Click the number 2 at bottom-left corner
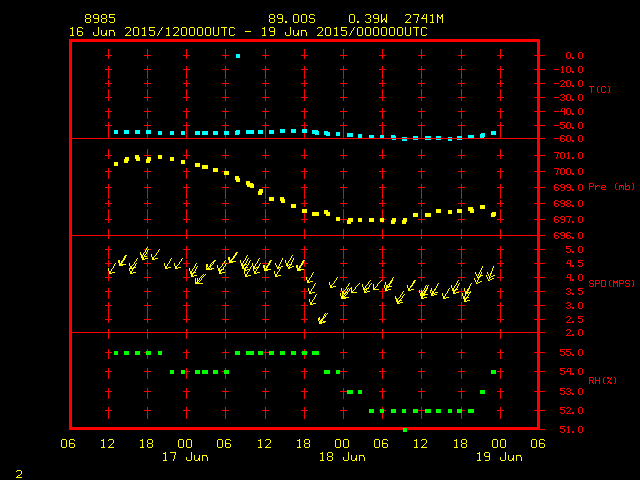This screenshot has width=640, height=480. (x=19, y=471)
